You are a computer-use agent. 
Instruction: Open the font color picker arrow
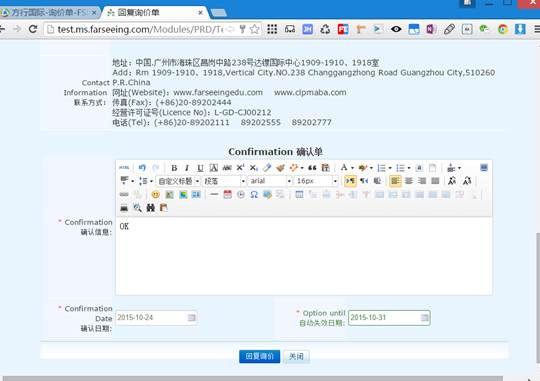(352, 168)
